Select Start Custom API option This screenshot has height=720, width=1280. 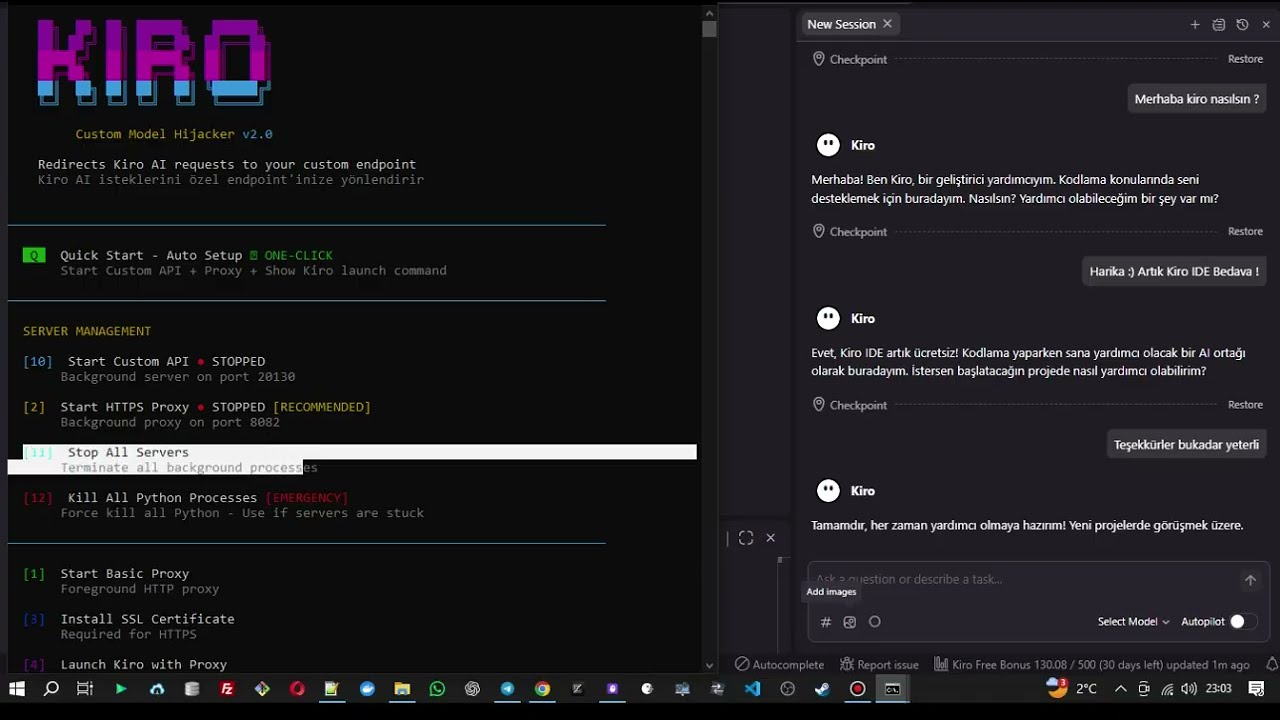[x=159, y=369]
